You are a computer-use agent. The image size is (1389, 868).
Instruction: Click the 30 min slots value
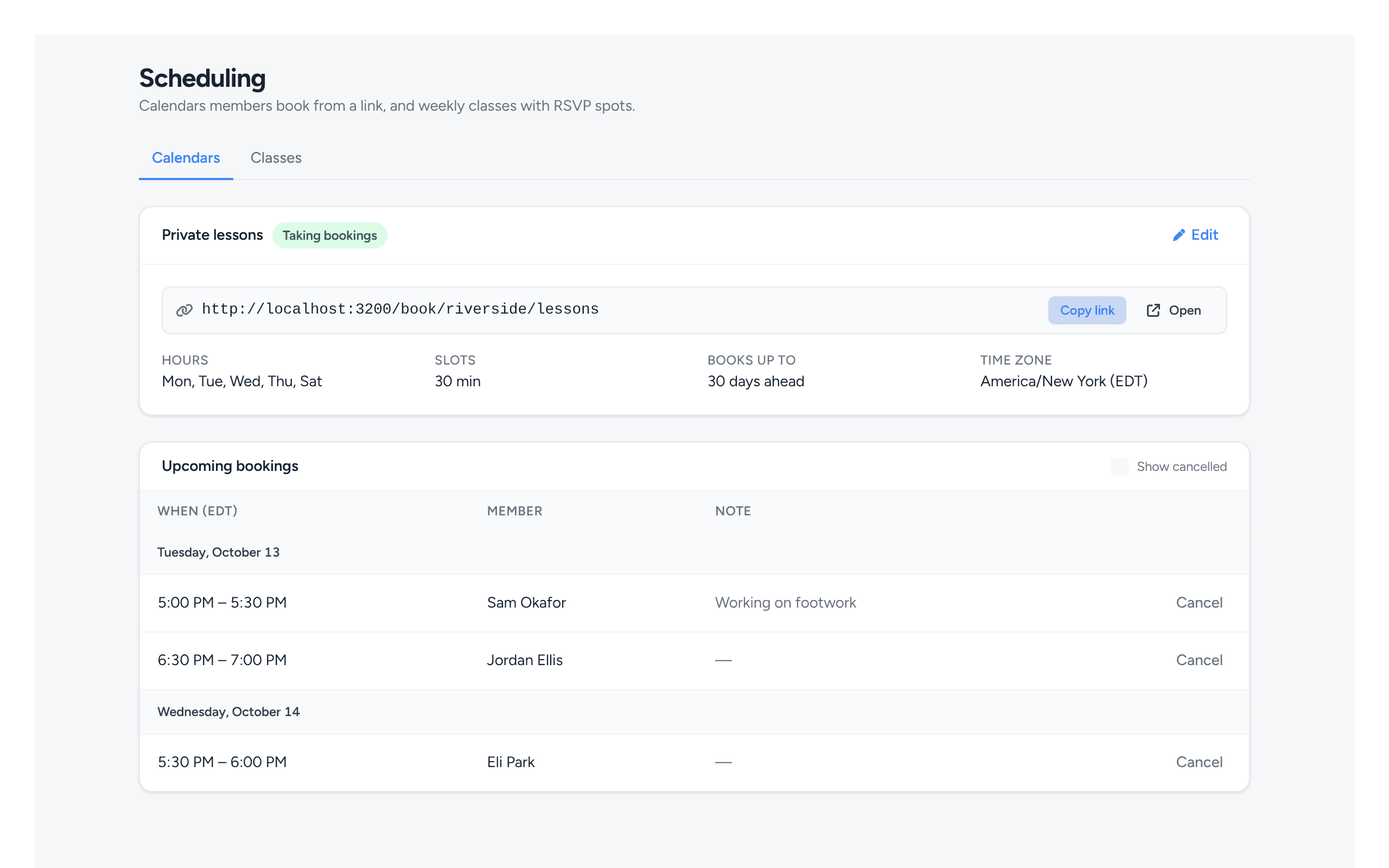(x=457, y=381)
